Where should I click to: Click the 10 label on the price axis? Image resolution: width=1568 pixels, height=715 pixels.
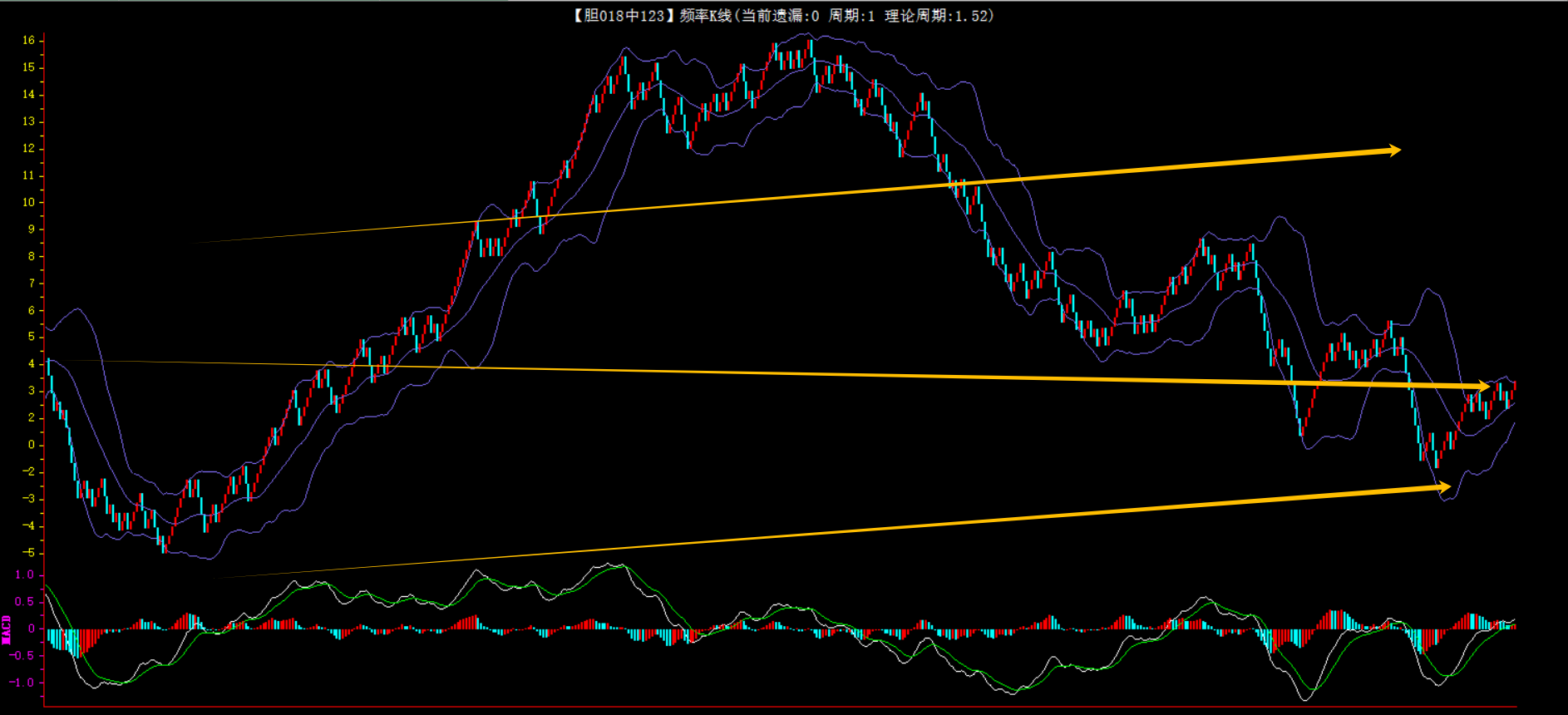pyautogui.click(x=28, y=202)
